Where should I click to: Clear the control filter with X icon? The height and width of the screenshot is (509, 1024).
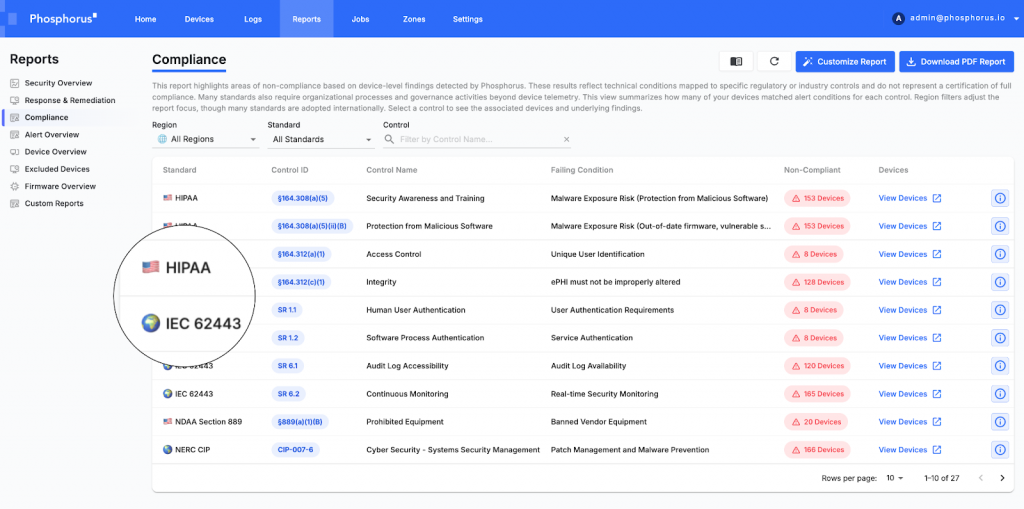click(567, 140)
